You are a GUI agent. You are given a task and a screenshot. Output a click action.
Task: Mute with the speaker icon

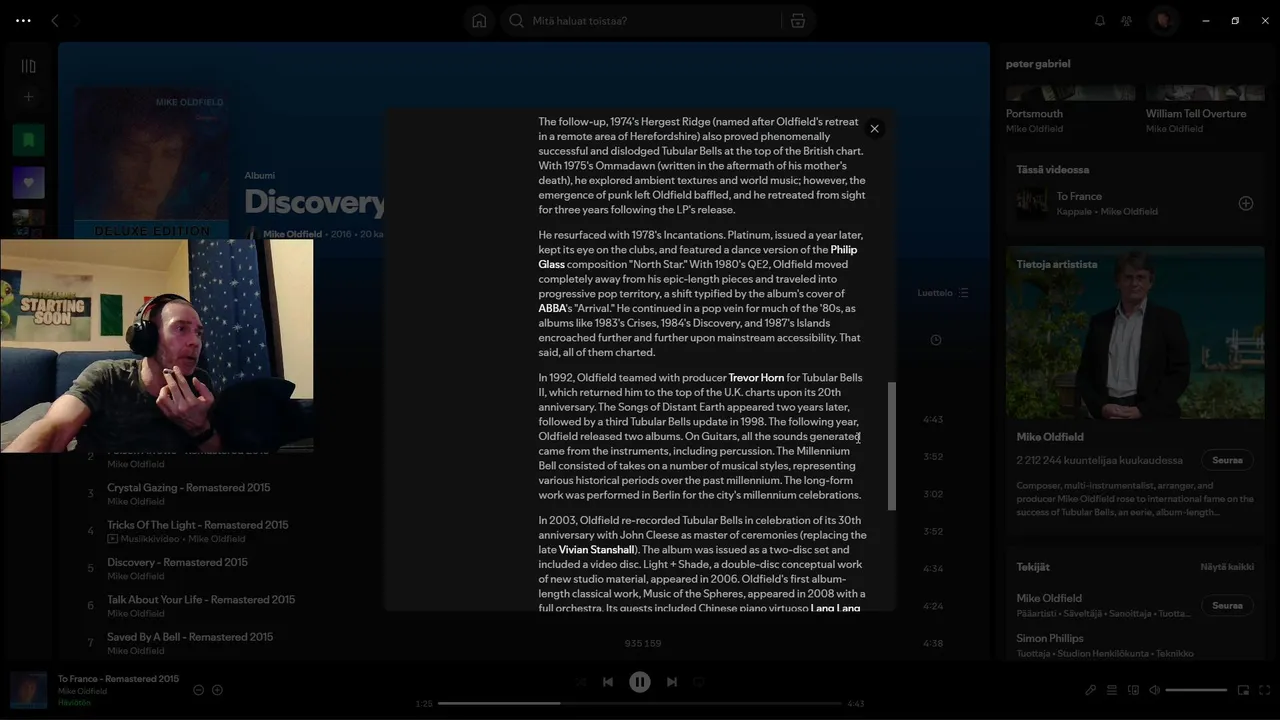1154,690
